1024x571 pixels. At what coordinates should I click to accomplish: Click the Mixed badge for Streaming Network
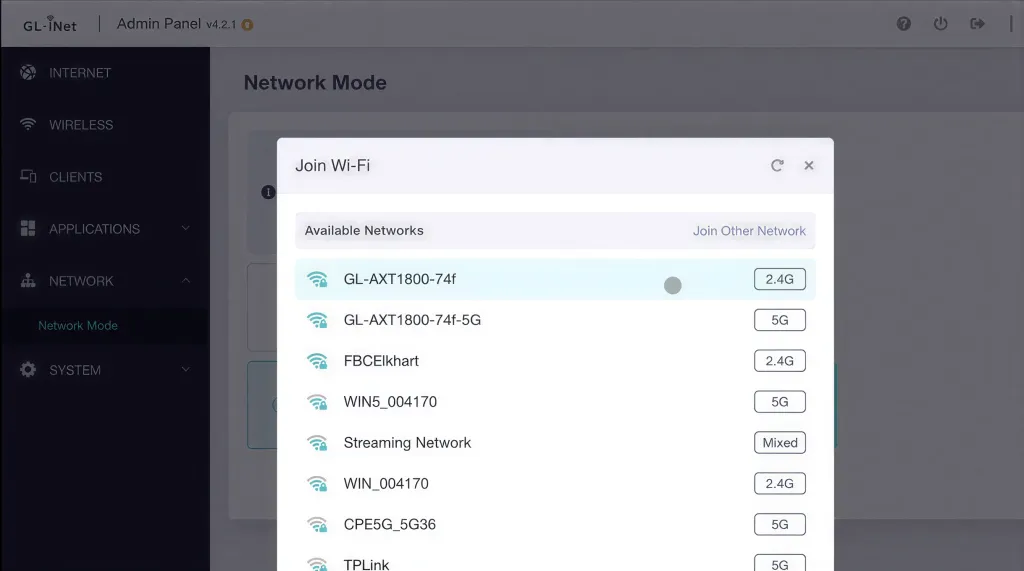click(780, 443)
